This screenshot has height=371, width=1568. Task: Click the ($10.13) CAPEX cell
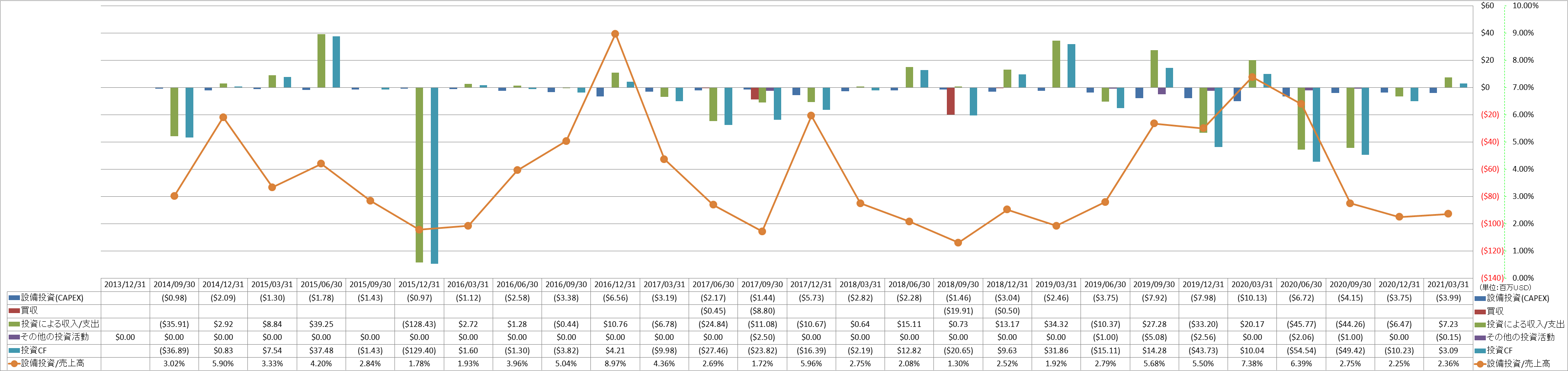(x=1252, y=298)
